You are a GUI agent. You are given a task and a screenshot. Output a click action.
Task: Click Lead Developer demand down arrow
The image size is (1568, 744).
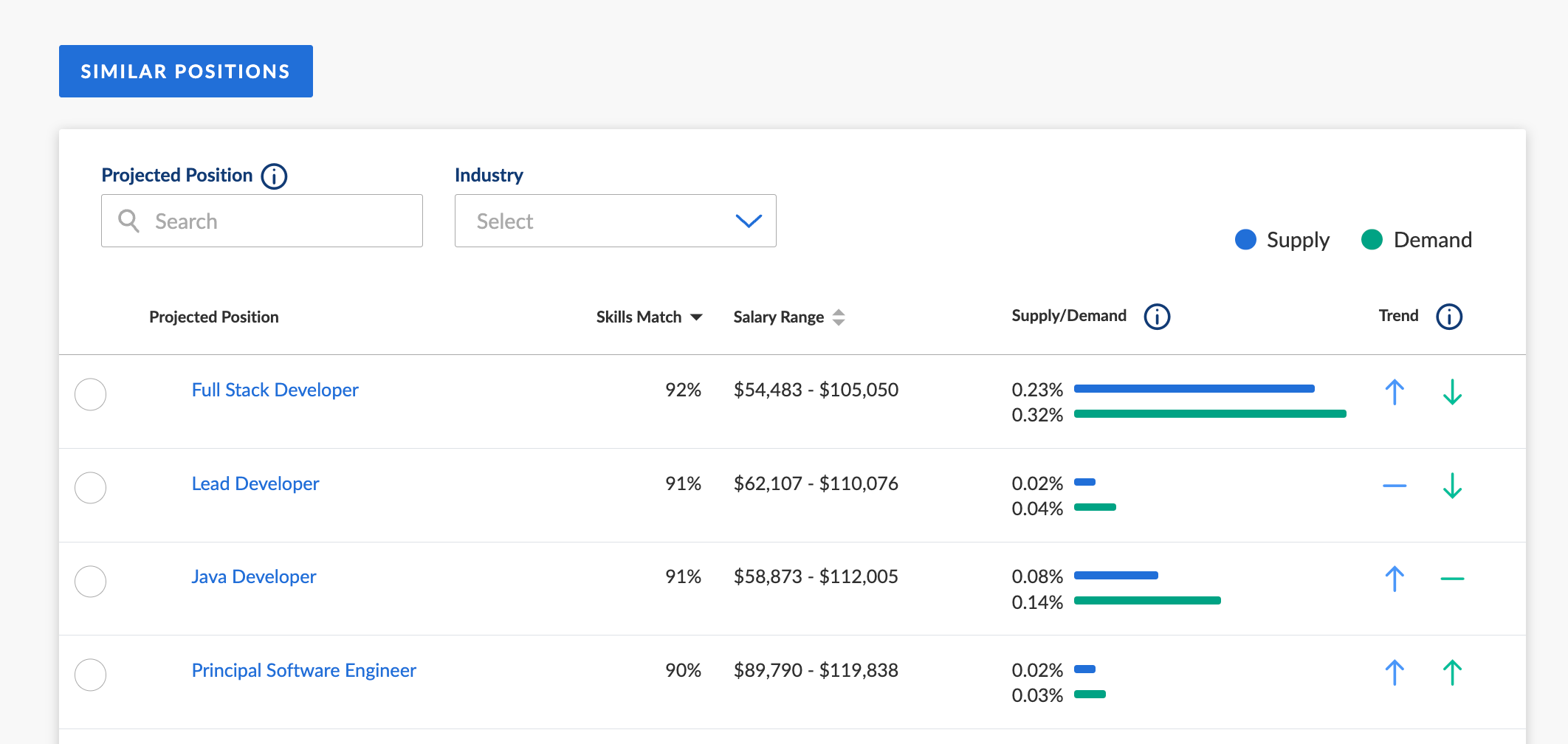tap(1452, 486)
